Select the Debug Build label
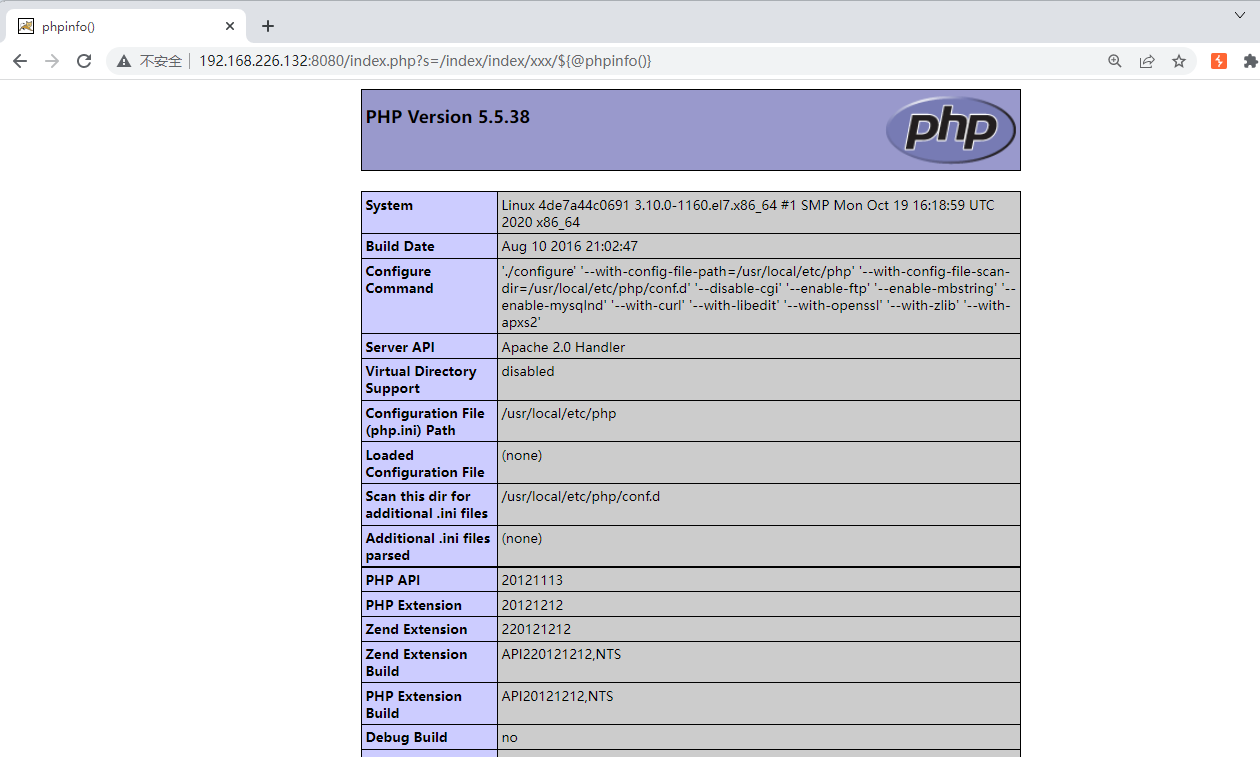The image size is (1260, 757). coord(407,737)
